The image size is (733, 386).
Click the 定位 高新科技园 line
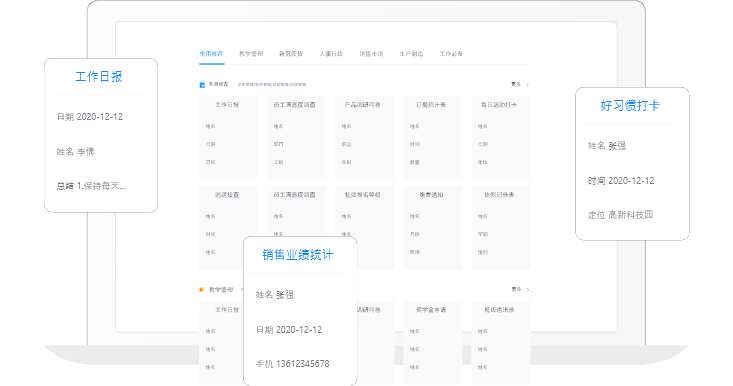[x=620, y=215]
